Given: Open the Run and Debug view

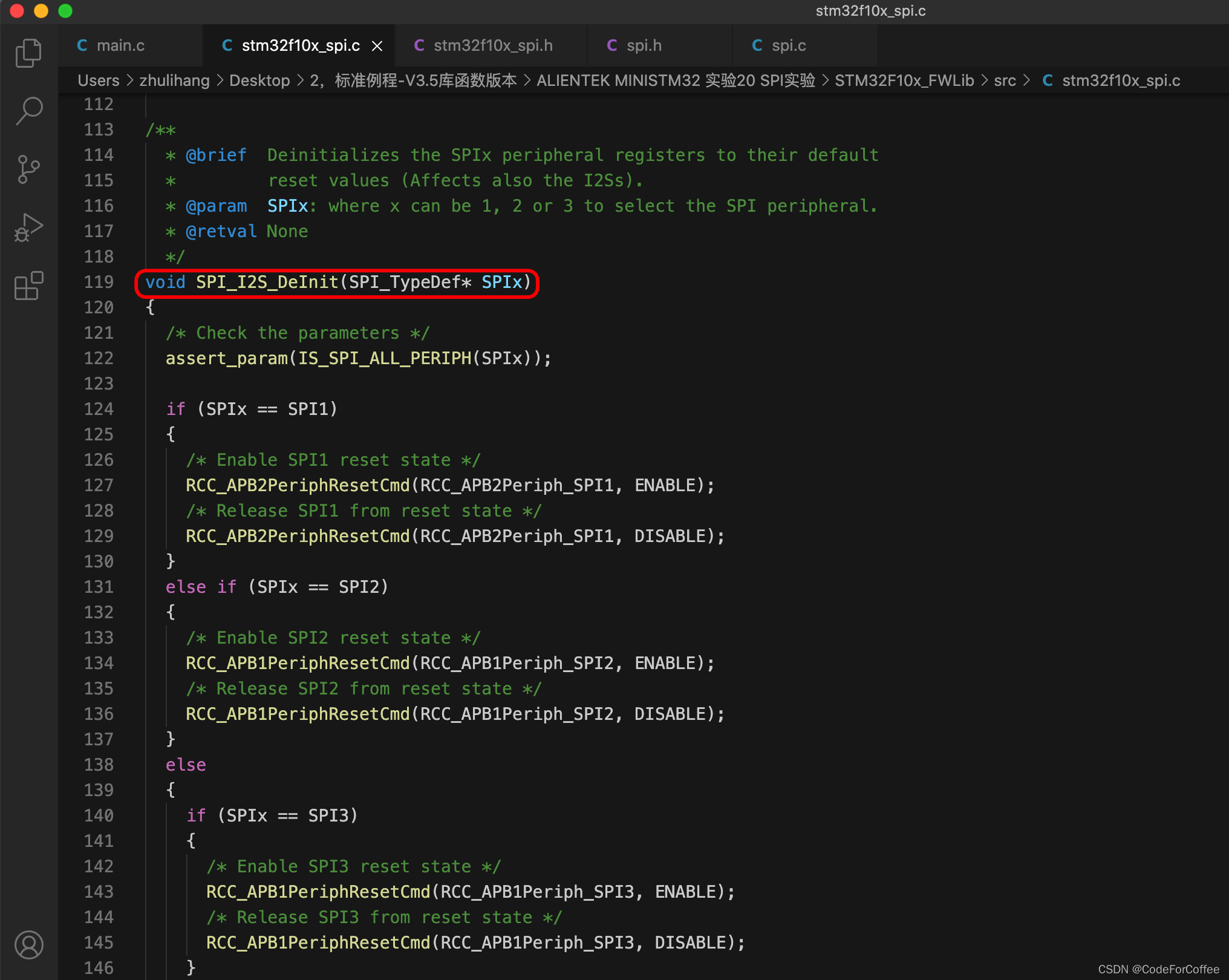Looking at the screenshot, I should click(28, 227).
